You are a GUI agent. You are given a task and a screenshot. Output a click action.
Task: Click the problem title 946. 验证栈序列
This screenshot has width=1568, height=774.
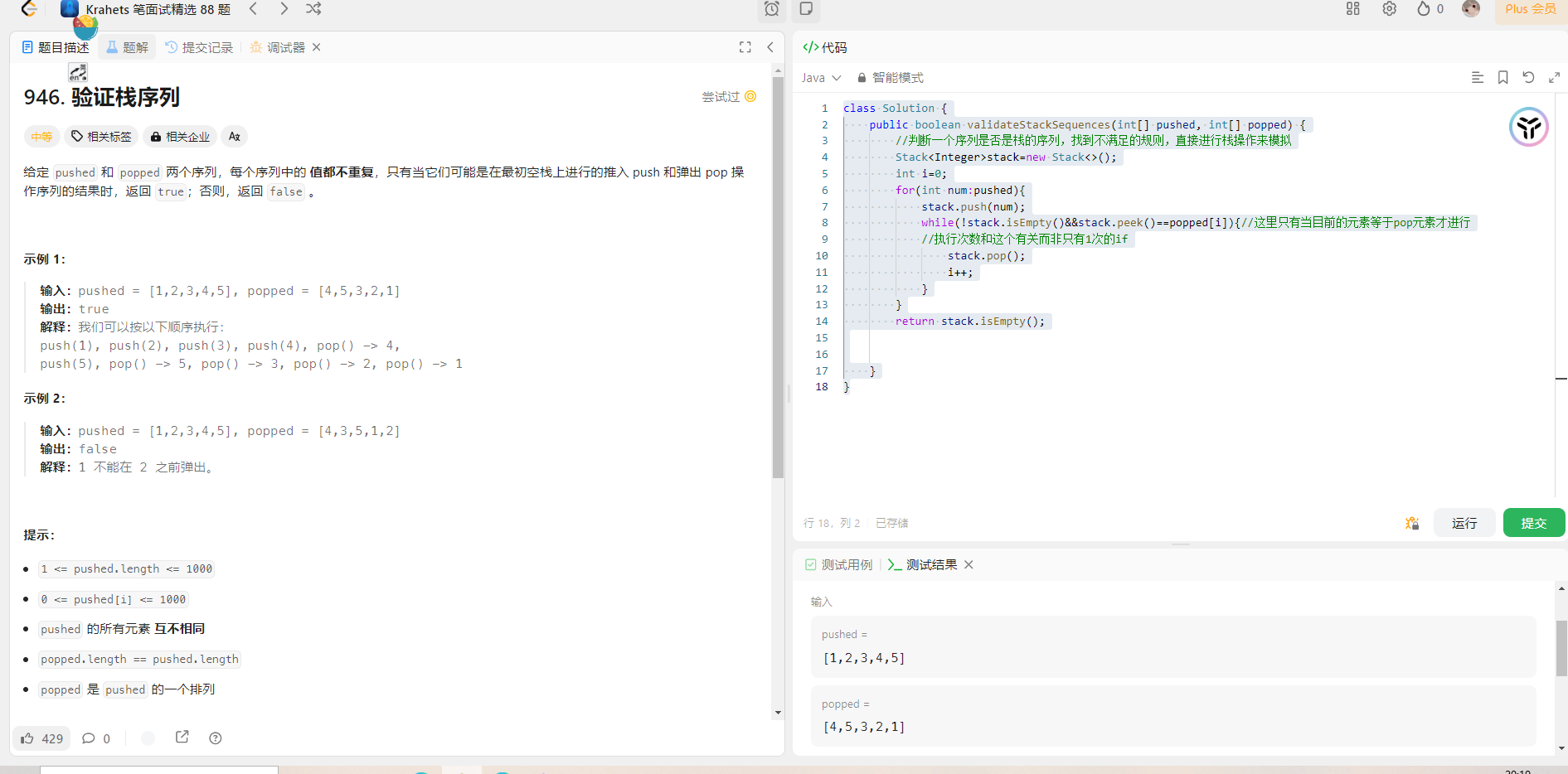tap(101, 98)
